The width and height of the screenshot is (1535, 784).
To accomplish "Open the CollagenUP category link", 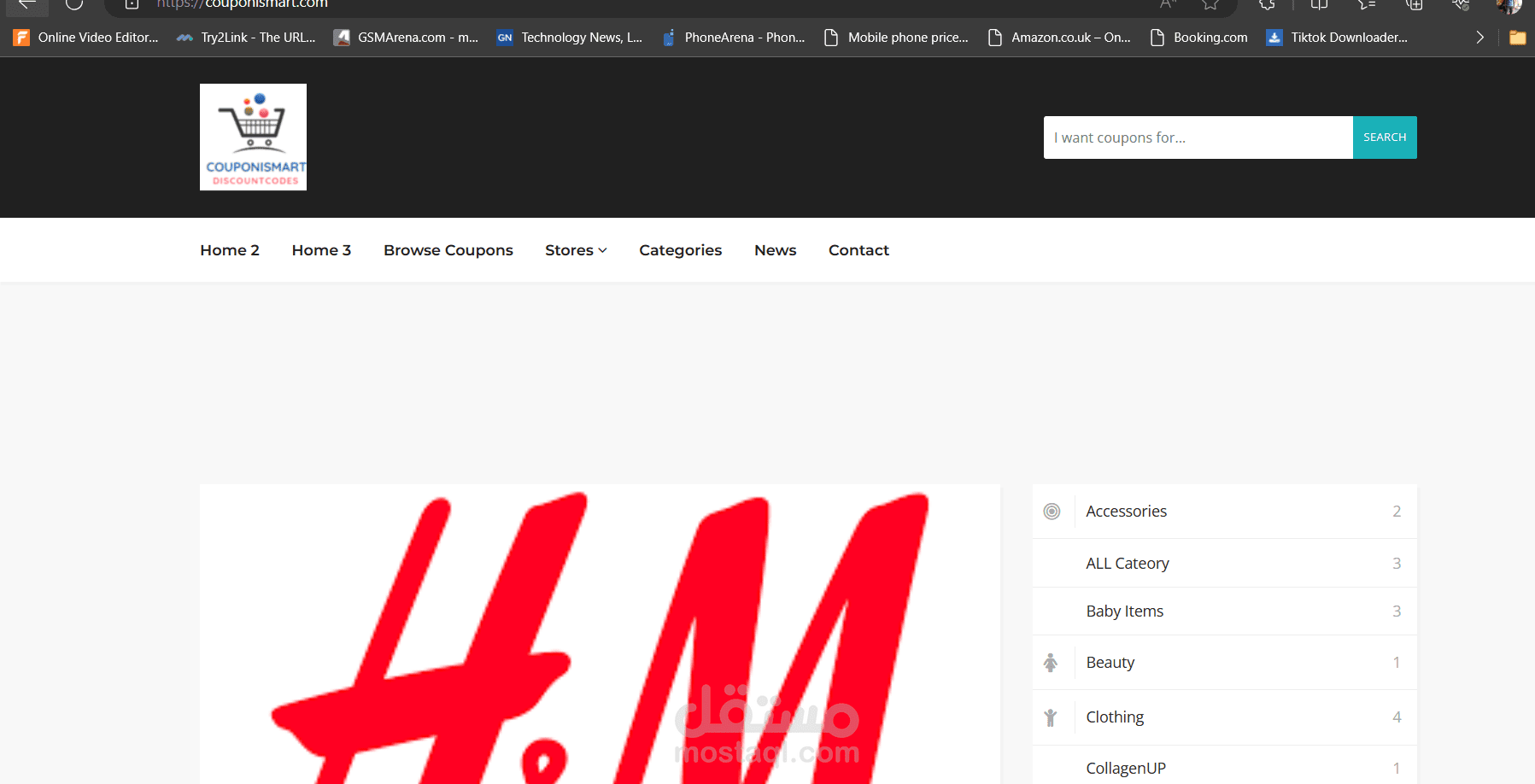I will click(1126, 768).
